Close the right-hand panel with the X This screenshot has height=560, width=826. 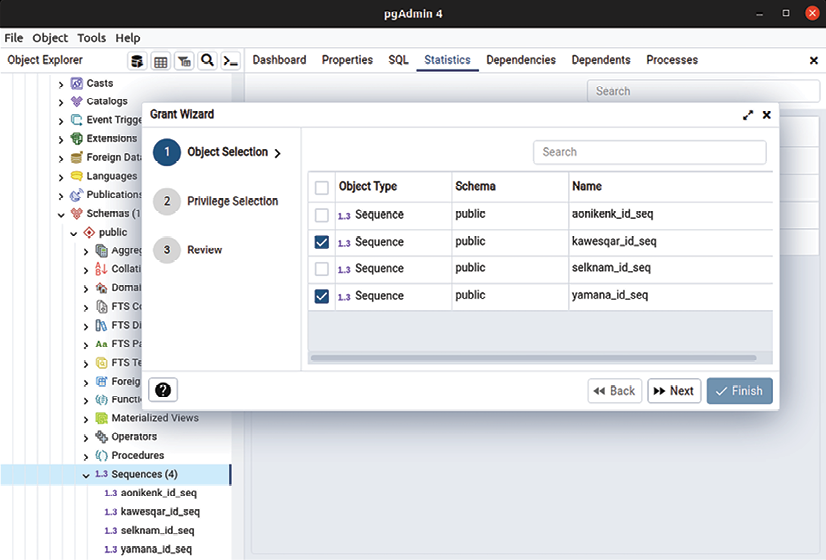[x=813, y=61]
